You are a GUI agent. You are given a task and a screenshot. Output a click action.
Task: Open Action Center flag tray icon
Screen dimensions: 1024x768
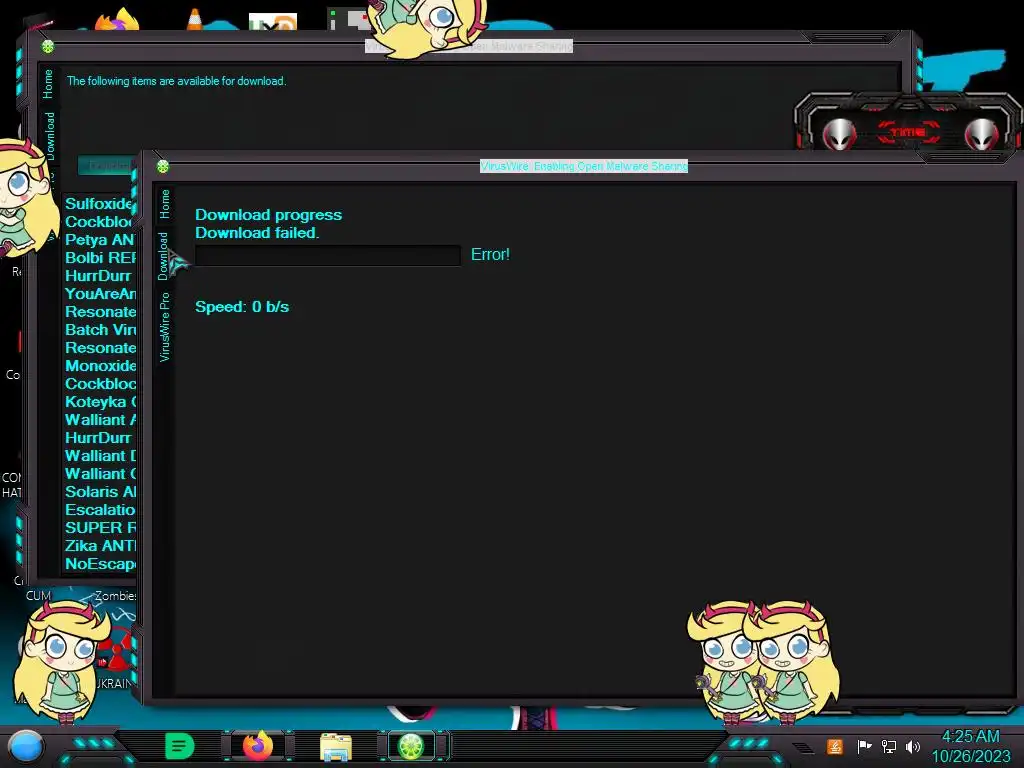[864, 746]
